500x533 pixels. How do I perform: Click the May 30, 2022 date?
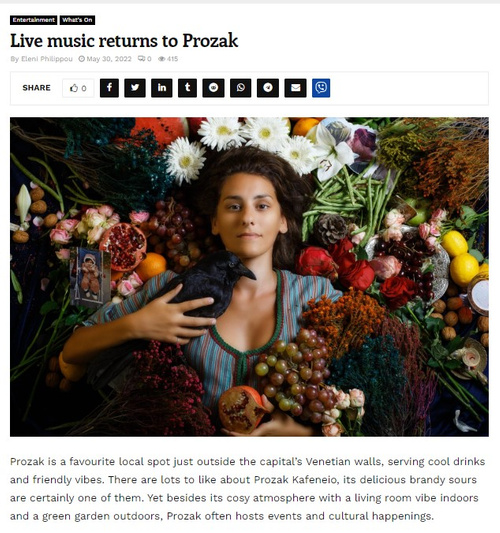109,59
